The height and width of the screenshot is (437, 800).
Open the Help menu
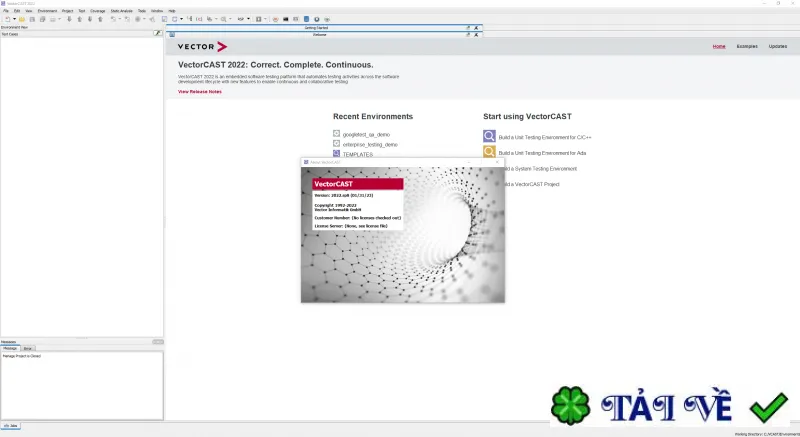172,11
